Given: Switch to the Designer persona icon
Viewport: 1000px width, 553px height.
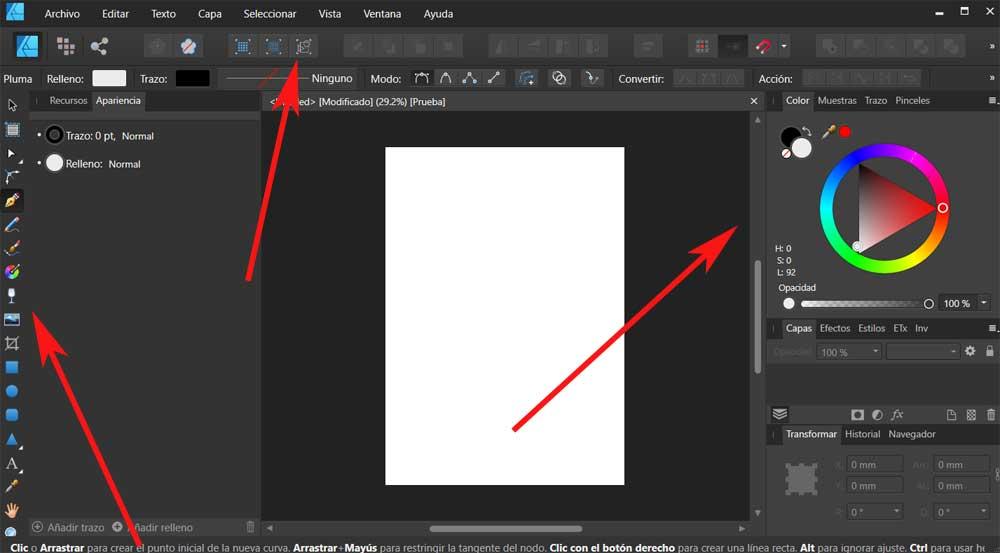Looking at the screenshot, I should point(27,46).
